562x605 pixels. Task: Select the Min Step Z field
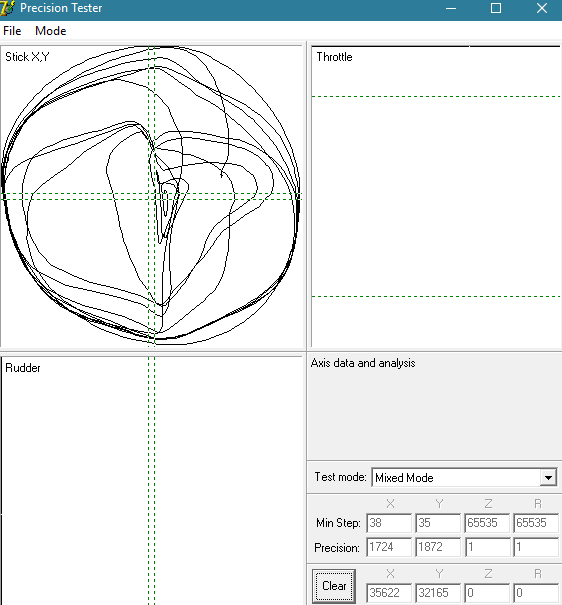click(487, 523)
